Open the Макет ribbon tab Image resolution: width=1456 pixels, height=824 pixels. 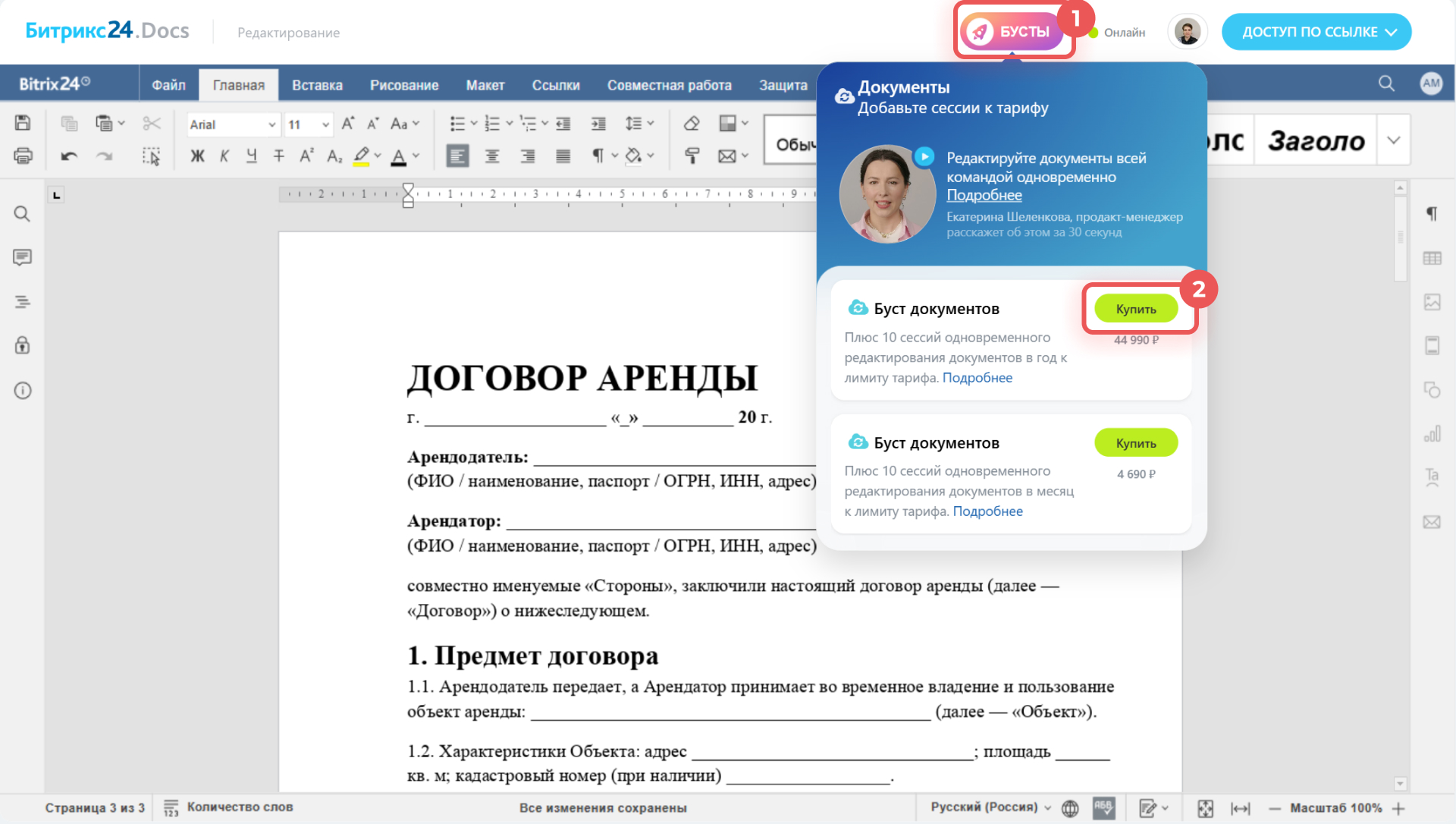click(x=485, y=85)
